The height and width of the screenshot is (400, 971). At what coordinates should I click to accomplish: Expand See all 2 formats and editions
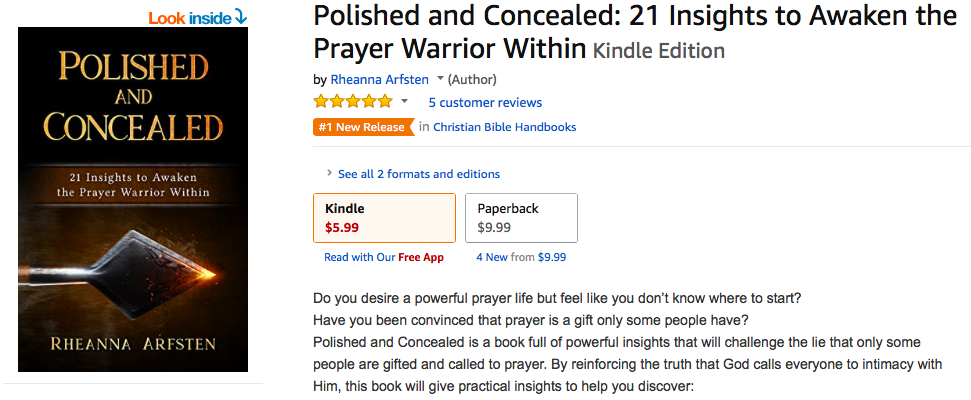point(418,174)
